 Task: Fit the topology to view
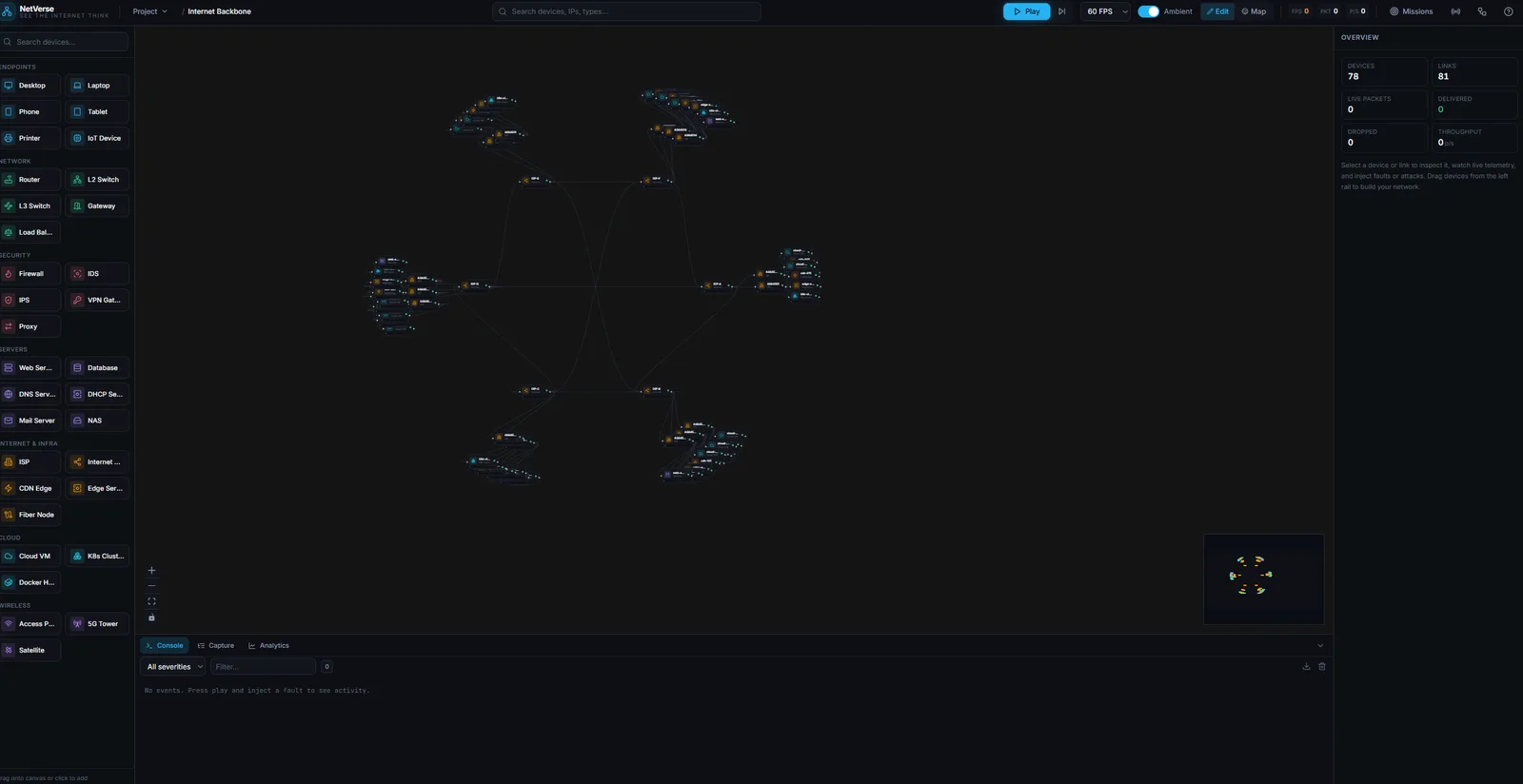(x=151, y=601)
